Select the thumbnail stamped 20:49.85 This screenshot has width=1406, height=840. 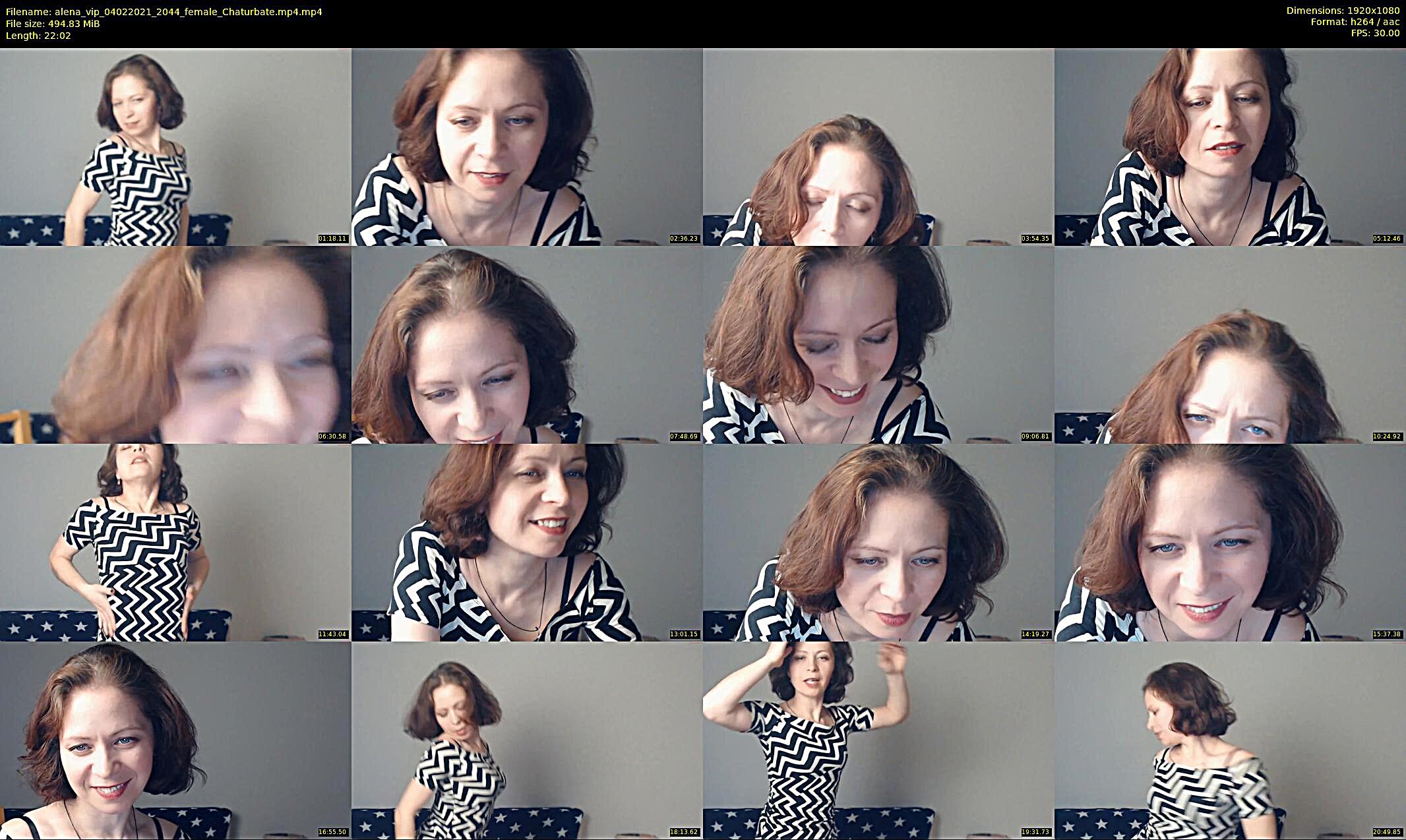(x=1230, y=740)
